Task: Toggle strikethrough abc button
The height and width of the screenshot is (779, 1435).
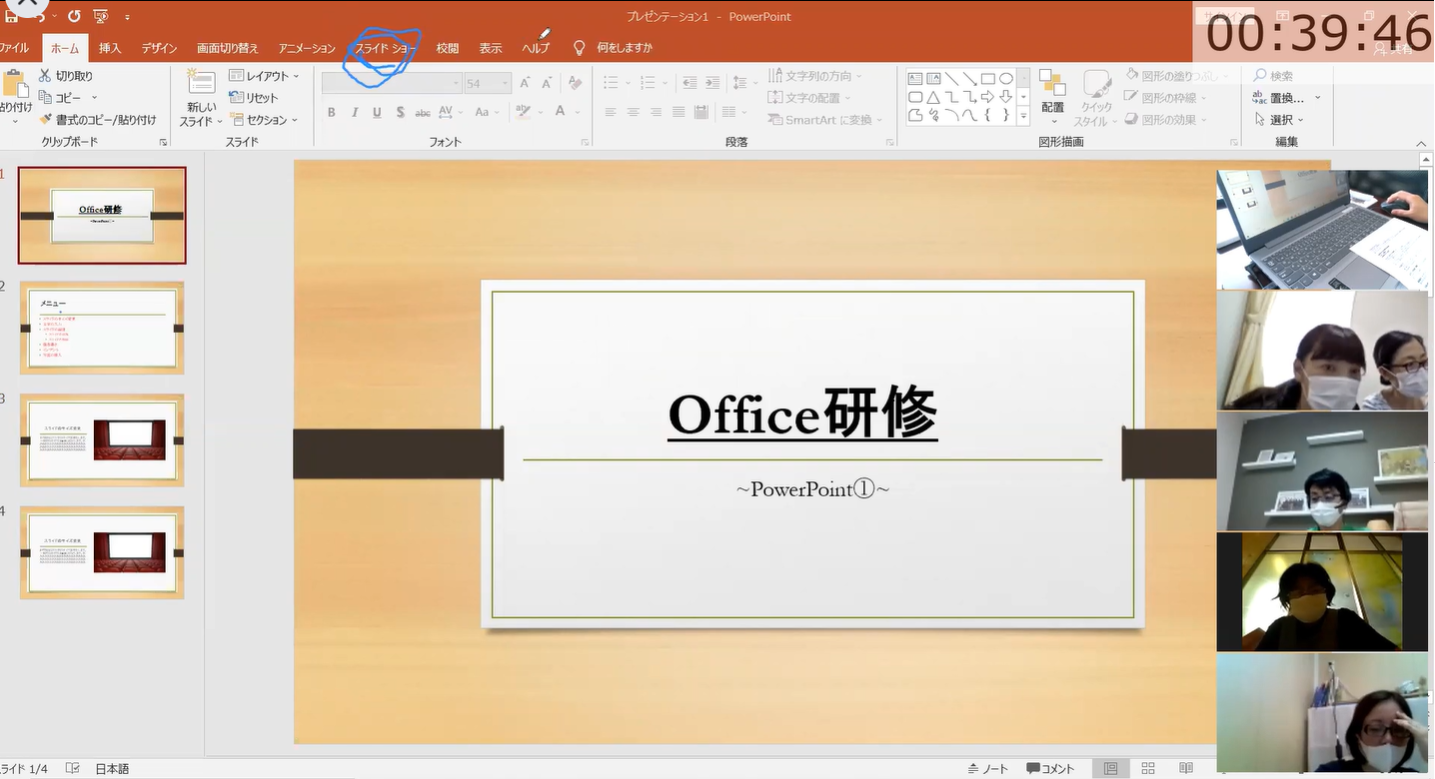Action: point(423,112)
